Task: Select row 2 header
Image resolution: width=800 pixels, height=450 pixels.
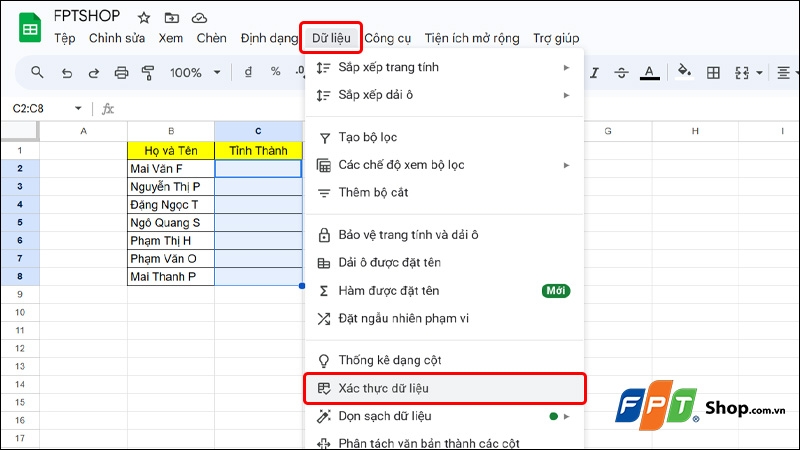Action: coord(20,168)
